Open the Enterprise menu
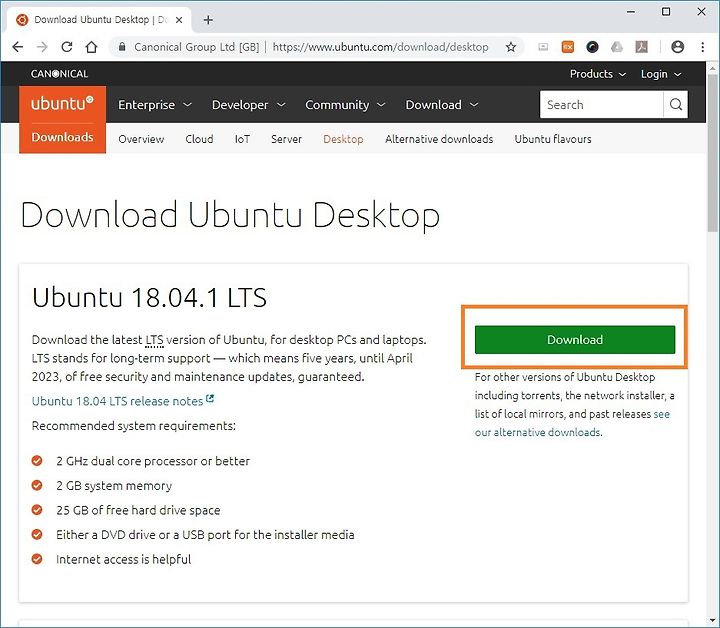Screen dimensions: 720x628 [x=155, y=105]
